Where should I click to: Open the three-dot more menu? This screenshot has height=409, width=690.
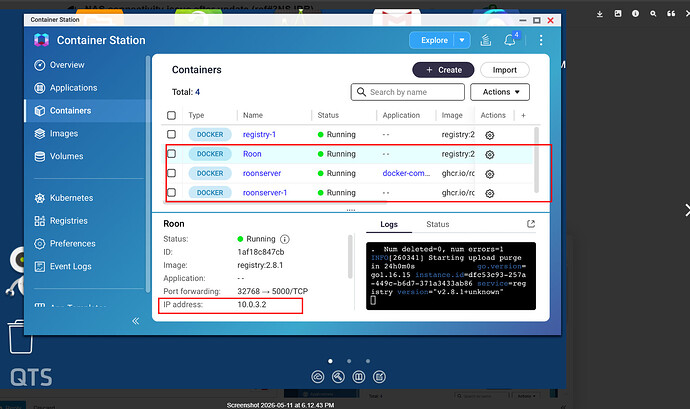click(541, 40)
